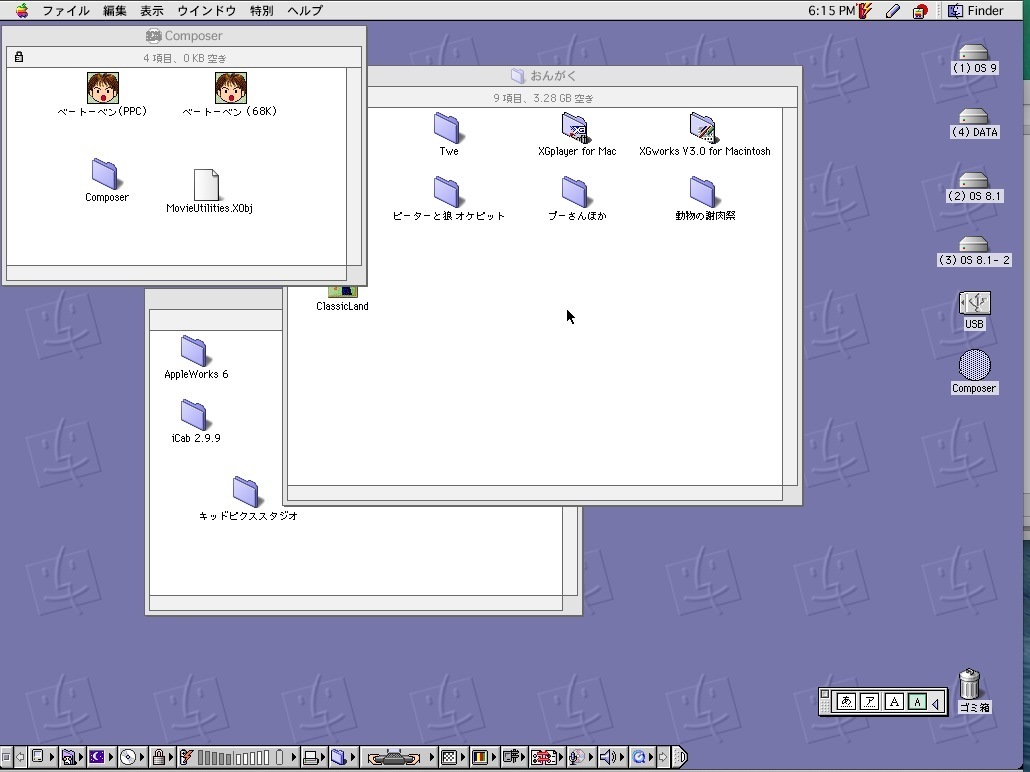Open the 特別 menu
This screenshot has height=772, width=1030.
[x=261, y=11]
